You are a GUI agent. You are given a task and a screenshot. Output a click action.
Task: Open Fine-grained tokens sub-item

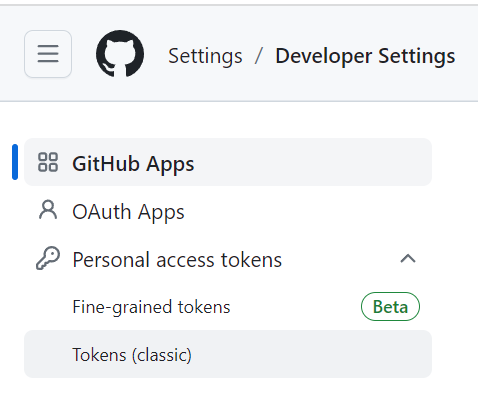click(151, 307)
